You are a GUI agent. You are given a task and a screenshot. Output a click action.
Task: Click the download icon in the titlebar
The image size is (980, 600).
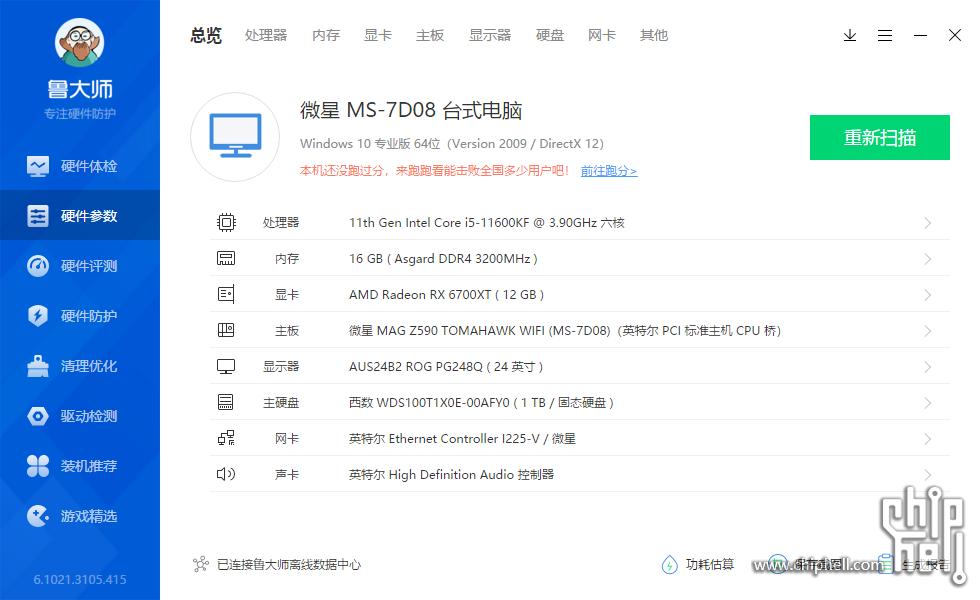(x=850, y=35)
